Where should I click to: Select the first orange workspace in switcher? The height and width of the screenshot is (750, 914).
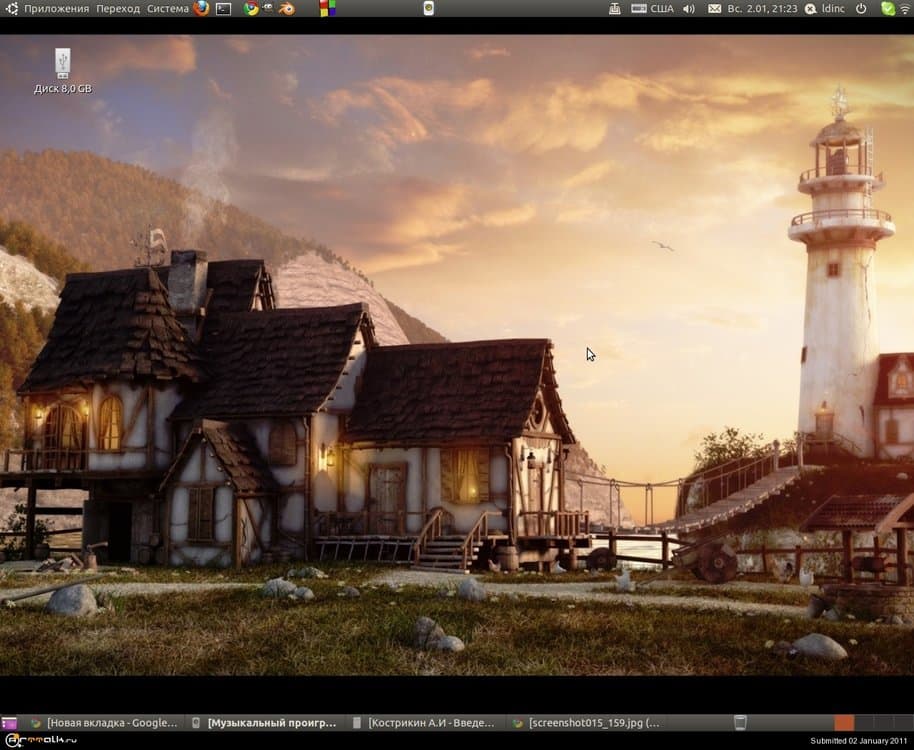tap(844, 723)
